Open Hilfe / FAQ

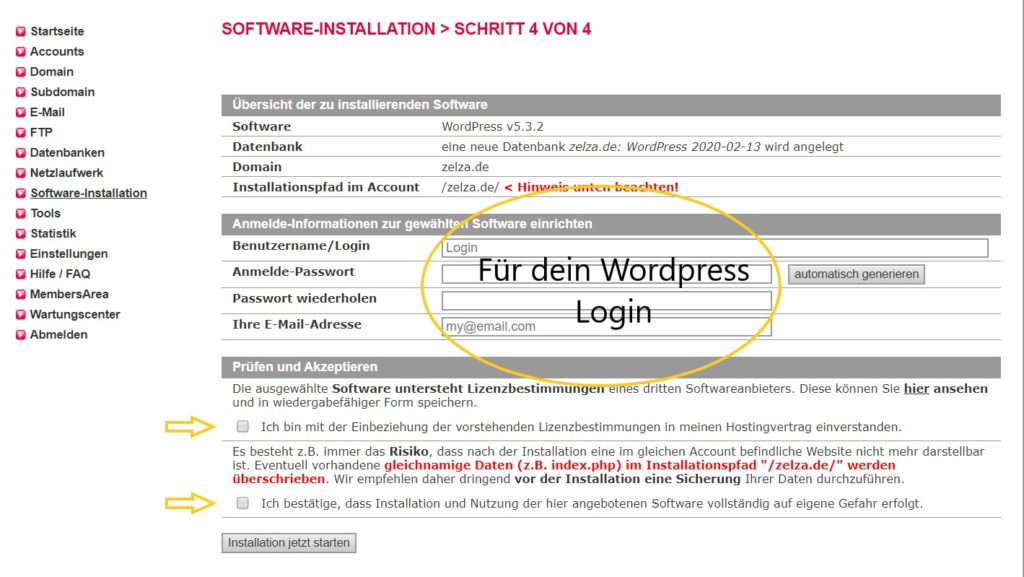click(x=60, y=274)
